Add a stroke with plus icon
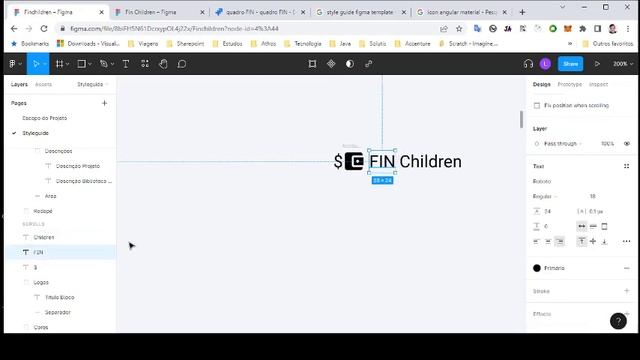Screen dimensions: 640x360 click(627, 291)
